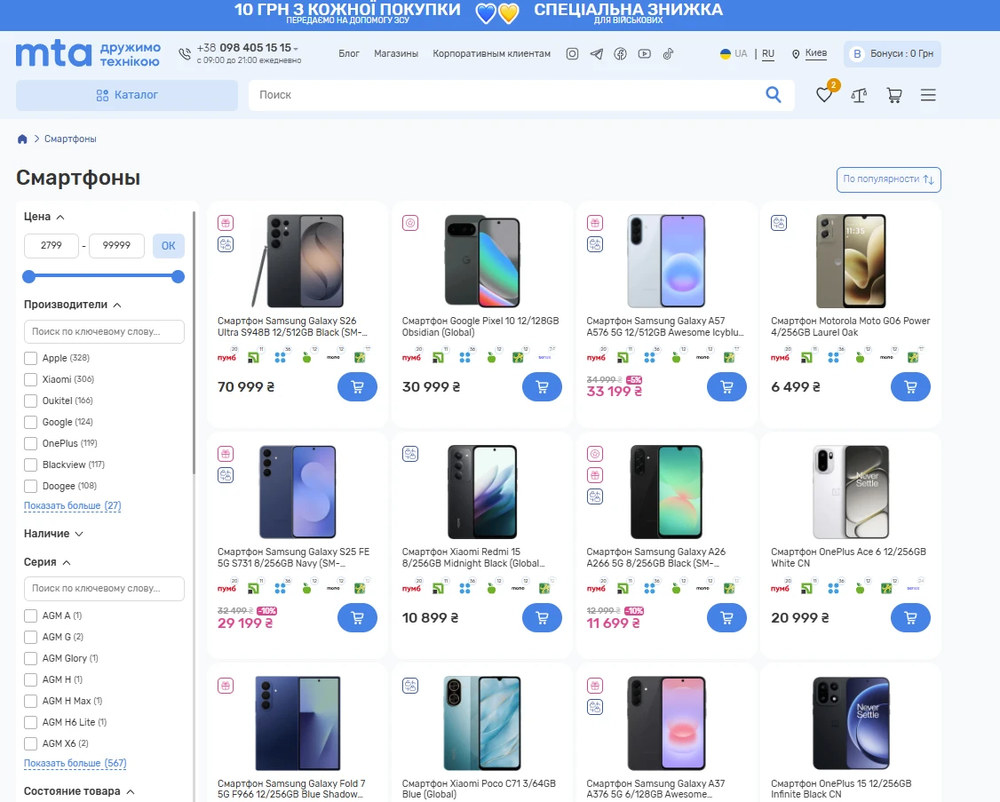Image resolution: width=1000 pixels, height=802 pixels.
Task: Click the minimum price slider handle
Action: (x=29, y=277)
